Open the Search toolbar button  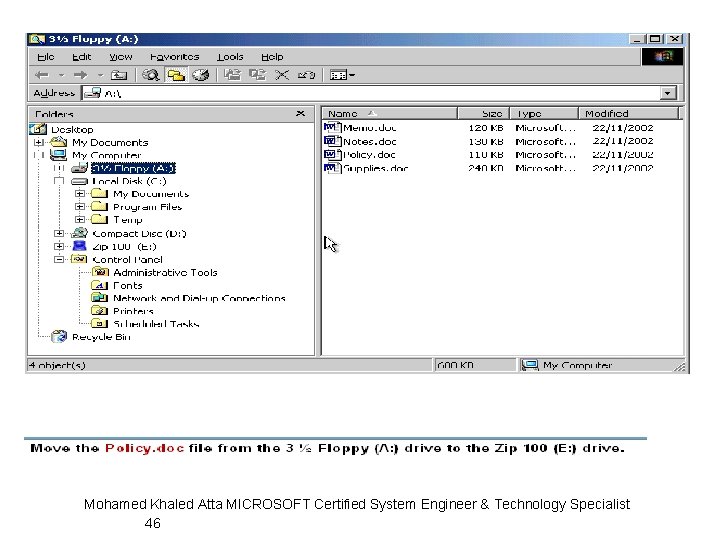(150, 75)
